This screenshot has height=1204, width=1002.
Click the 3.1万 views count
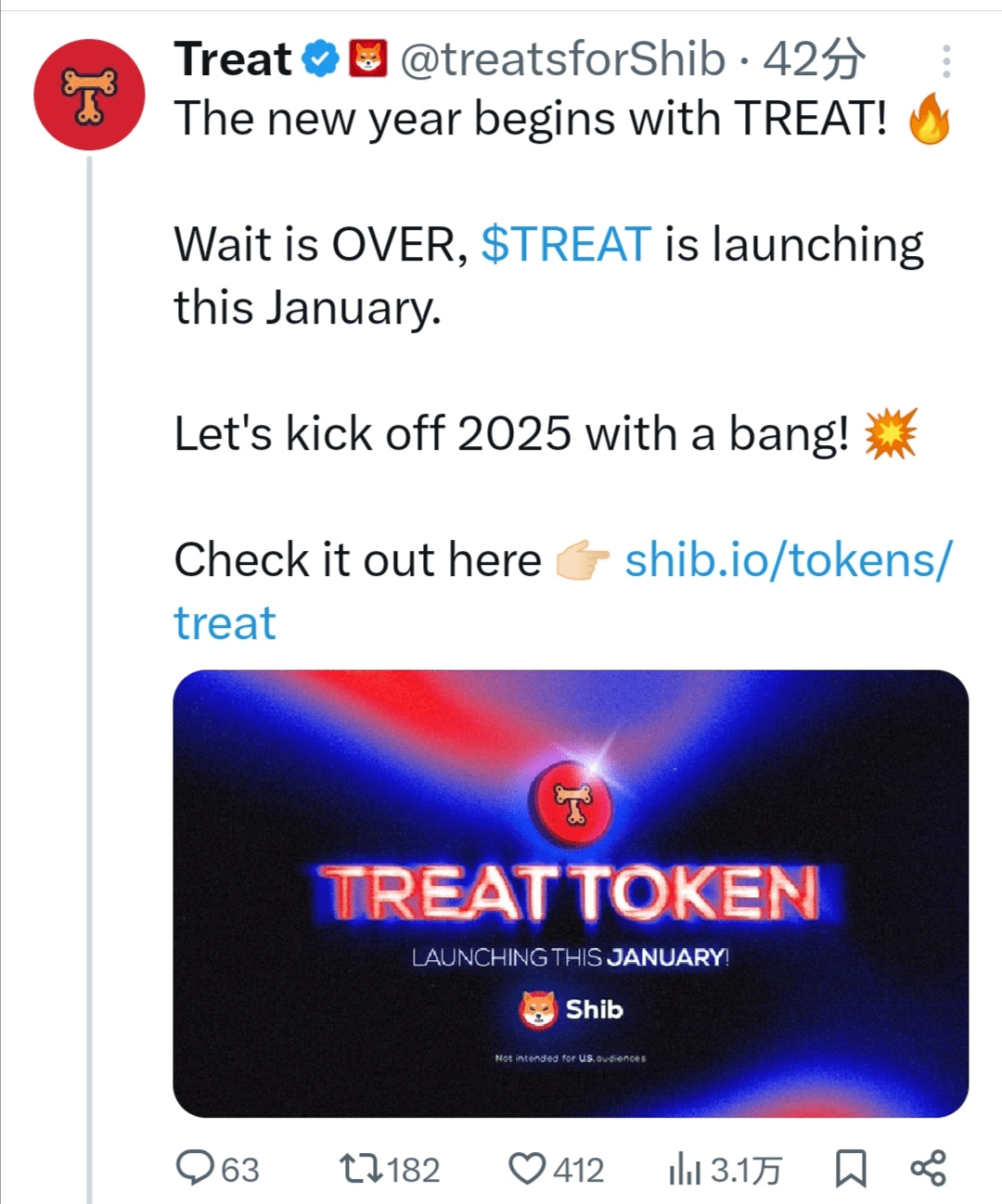pos(746,1170)
